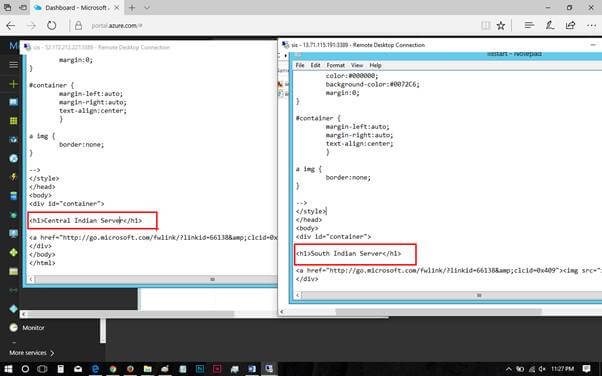Add page to favorites with star icon
The width and height of the screenshot is (602, 376).
tap(501, 26)
